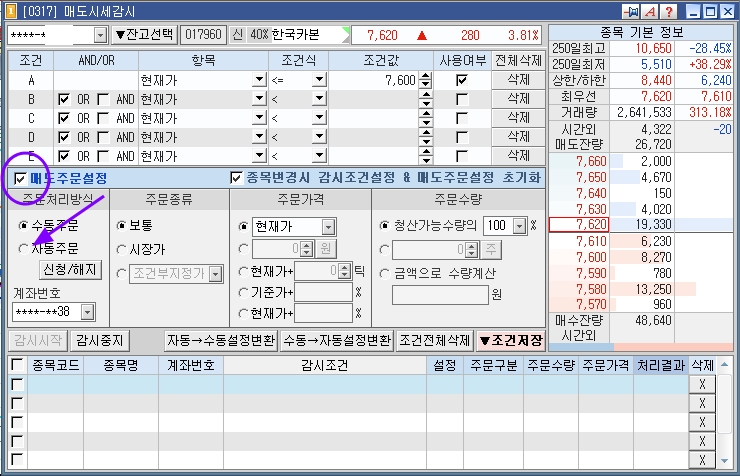Open help question mark icon

pos(668,11)
